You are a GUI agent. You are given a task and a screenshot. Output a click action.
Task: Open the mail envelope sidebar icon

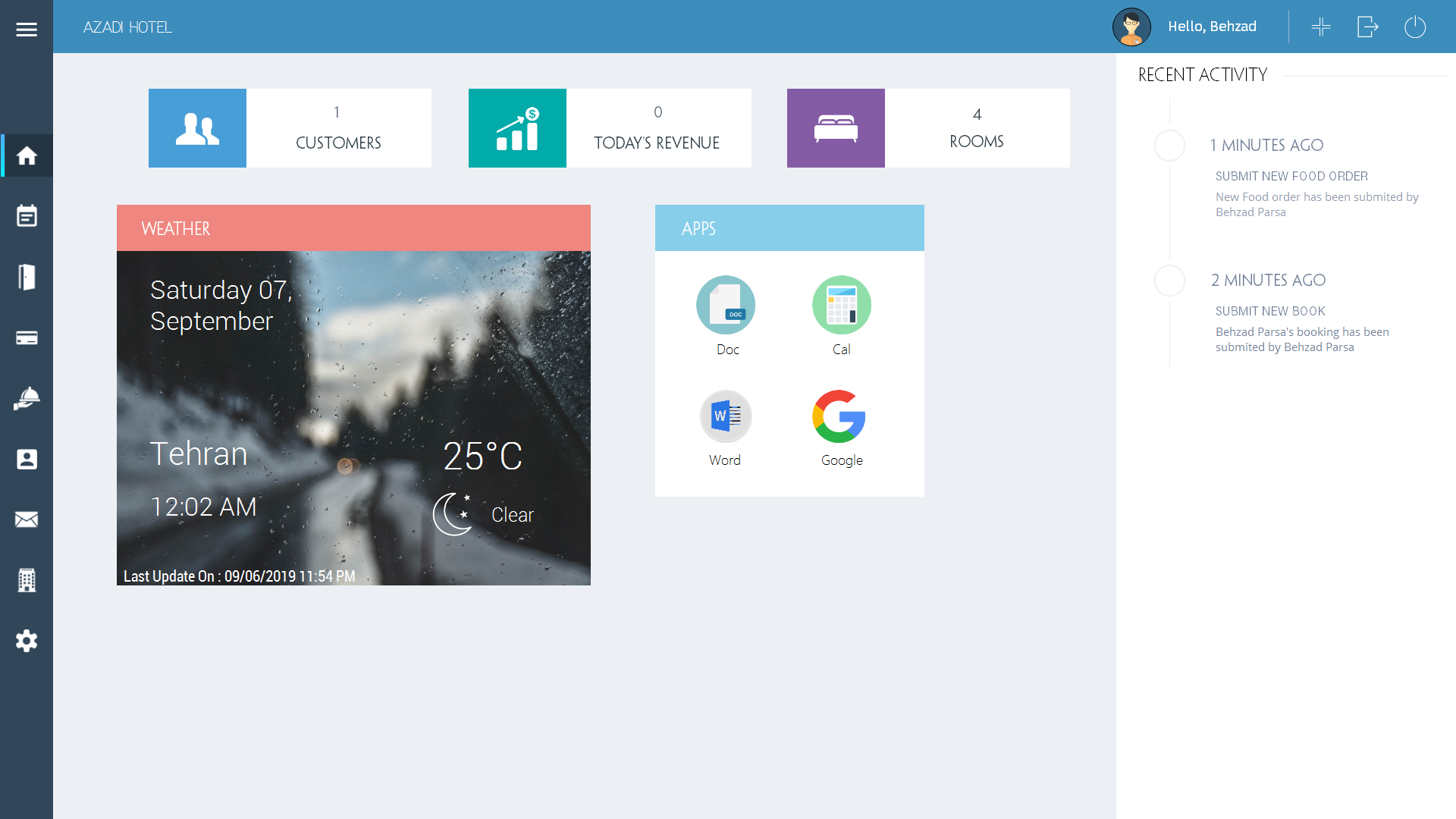click(x=27, y=519)
